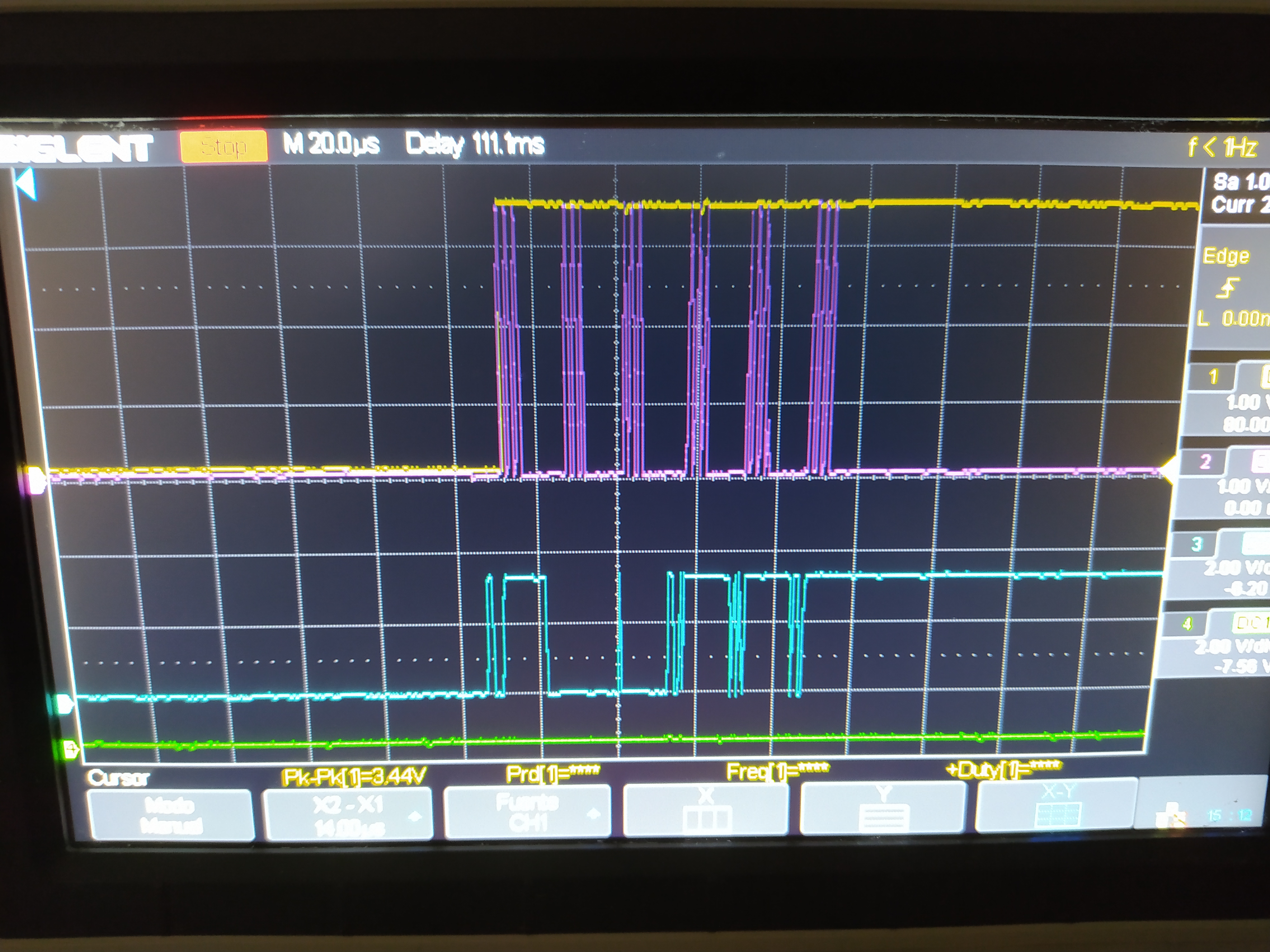Open the X2-X1 cursor selection dropdown
Image resolution: width=1270 pixels, height=952 pixels.
[348, 814]
